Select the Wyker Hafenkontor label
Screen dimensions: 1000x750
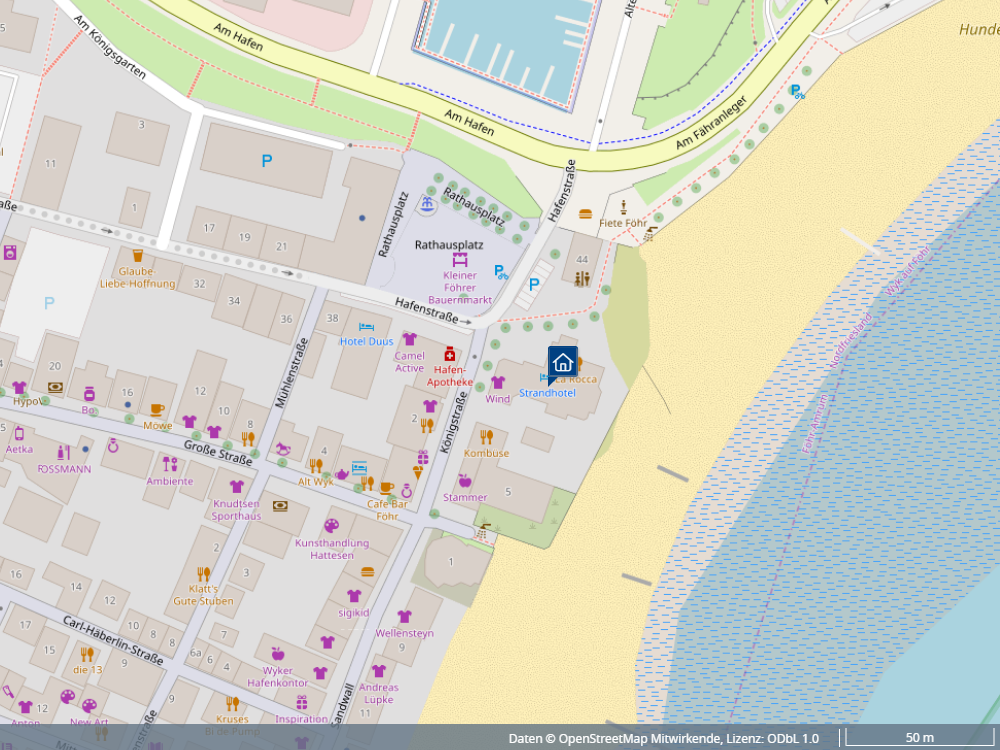[x=277, y=677]
